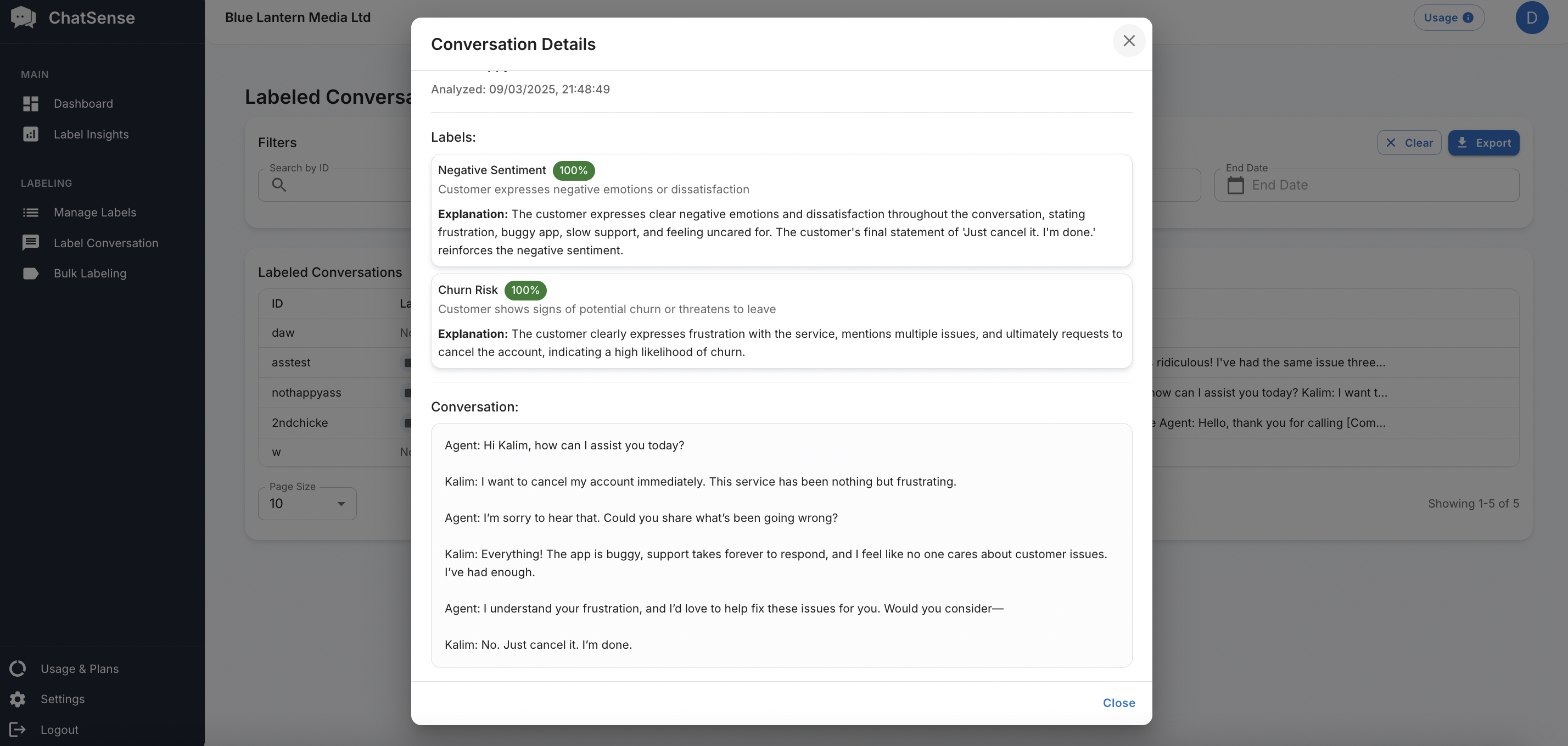This screenshot has width=1568, height=746.
Task: Click the Bulk Labeling tag icon
Action: point(30,274)
